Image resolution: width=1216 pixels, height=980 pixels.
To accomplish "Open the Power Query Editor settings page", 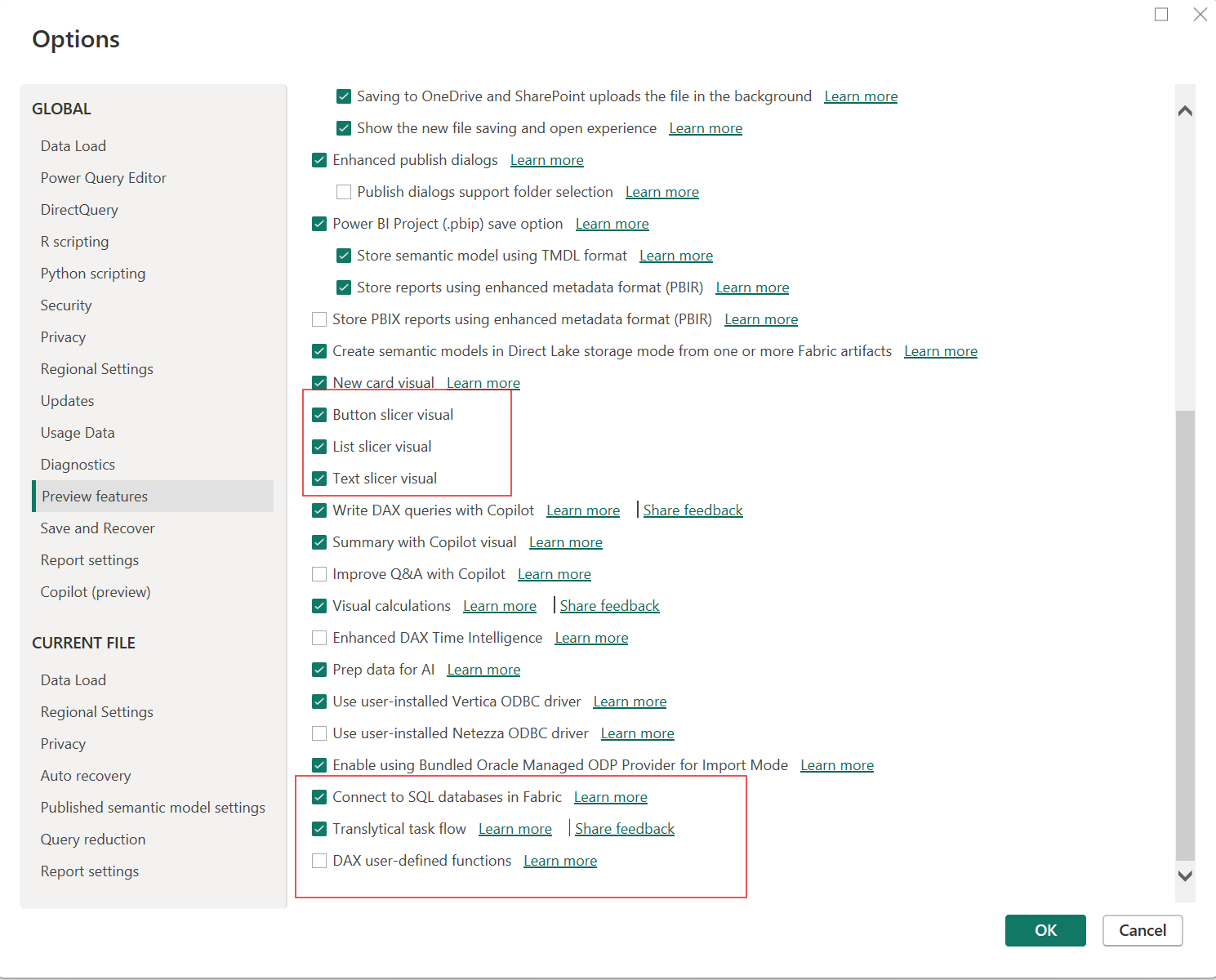I will (x=103, y=177).
